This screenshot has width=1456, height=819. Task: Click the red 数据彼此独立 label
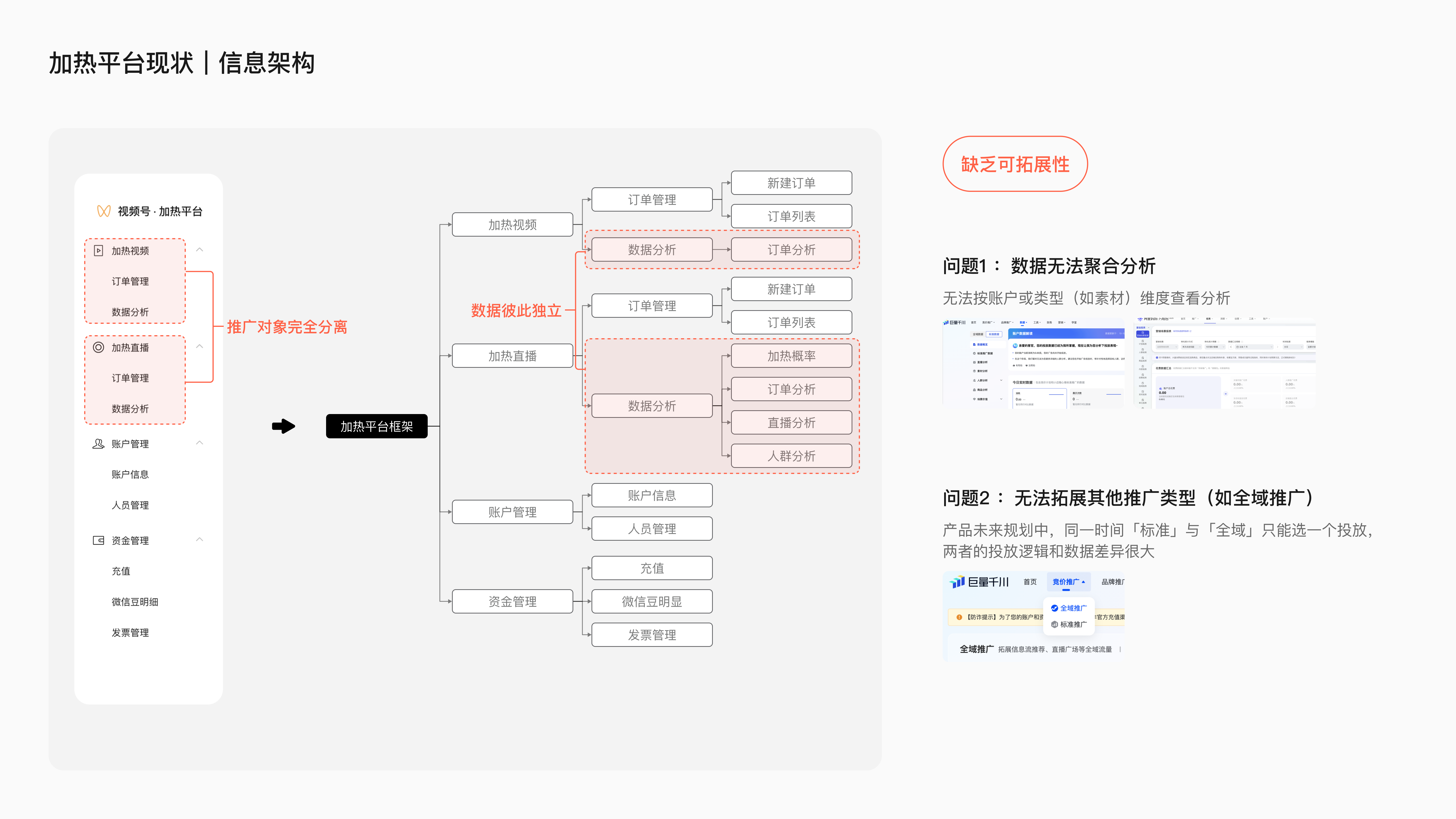tap(516, 310)
